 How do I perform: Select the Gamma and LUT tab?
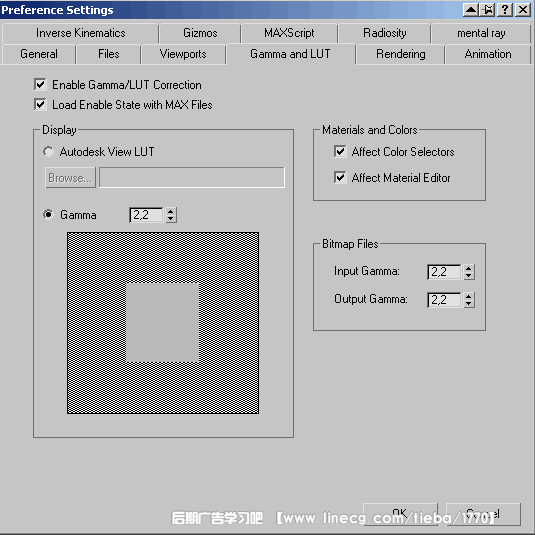(x=290, y=54)
